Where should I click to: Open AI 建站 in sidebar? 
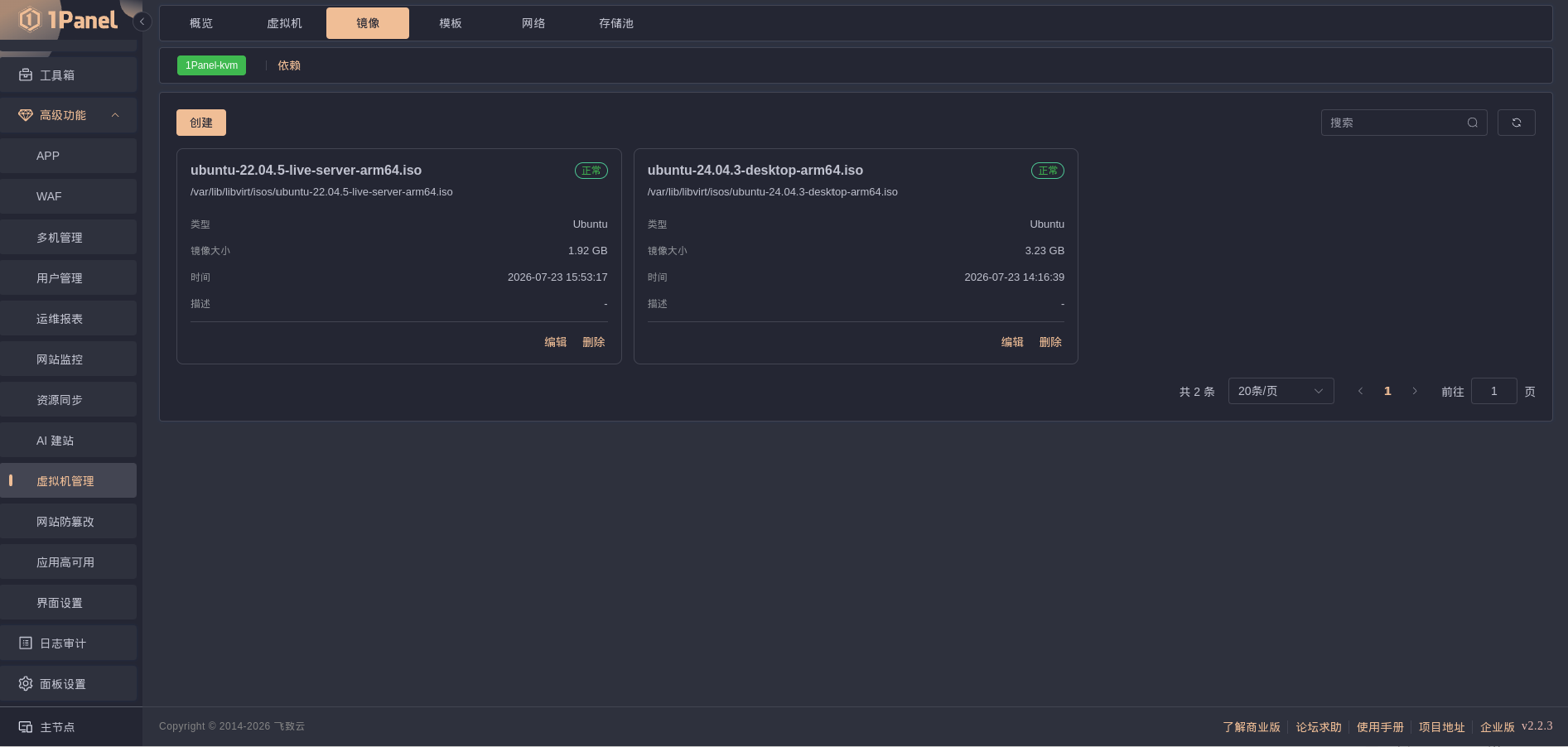coord(68,440)
